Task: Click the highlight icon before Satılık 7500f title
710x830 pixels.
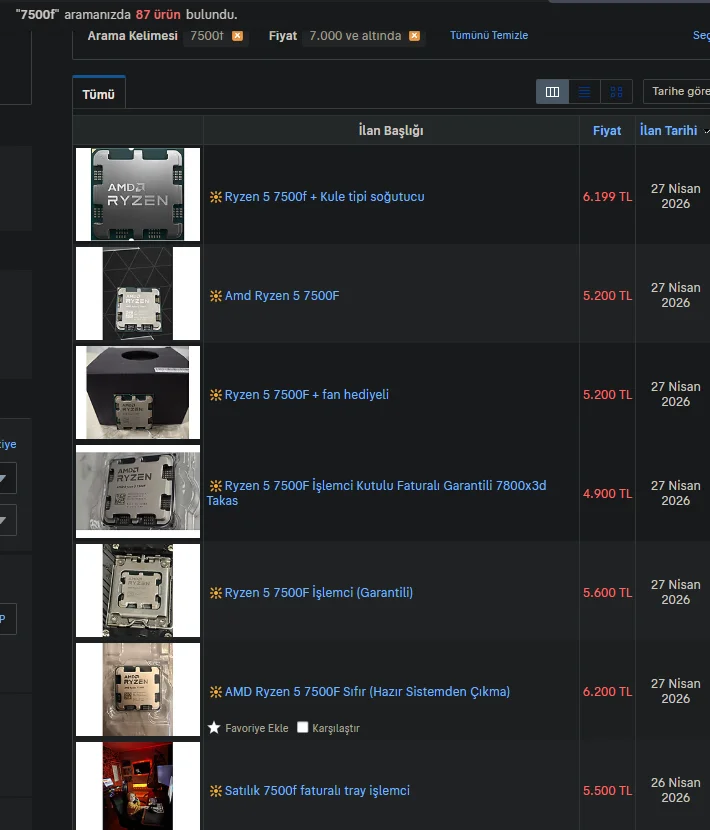Action: tap(215, 791)
